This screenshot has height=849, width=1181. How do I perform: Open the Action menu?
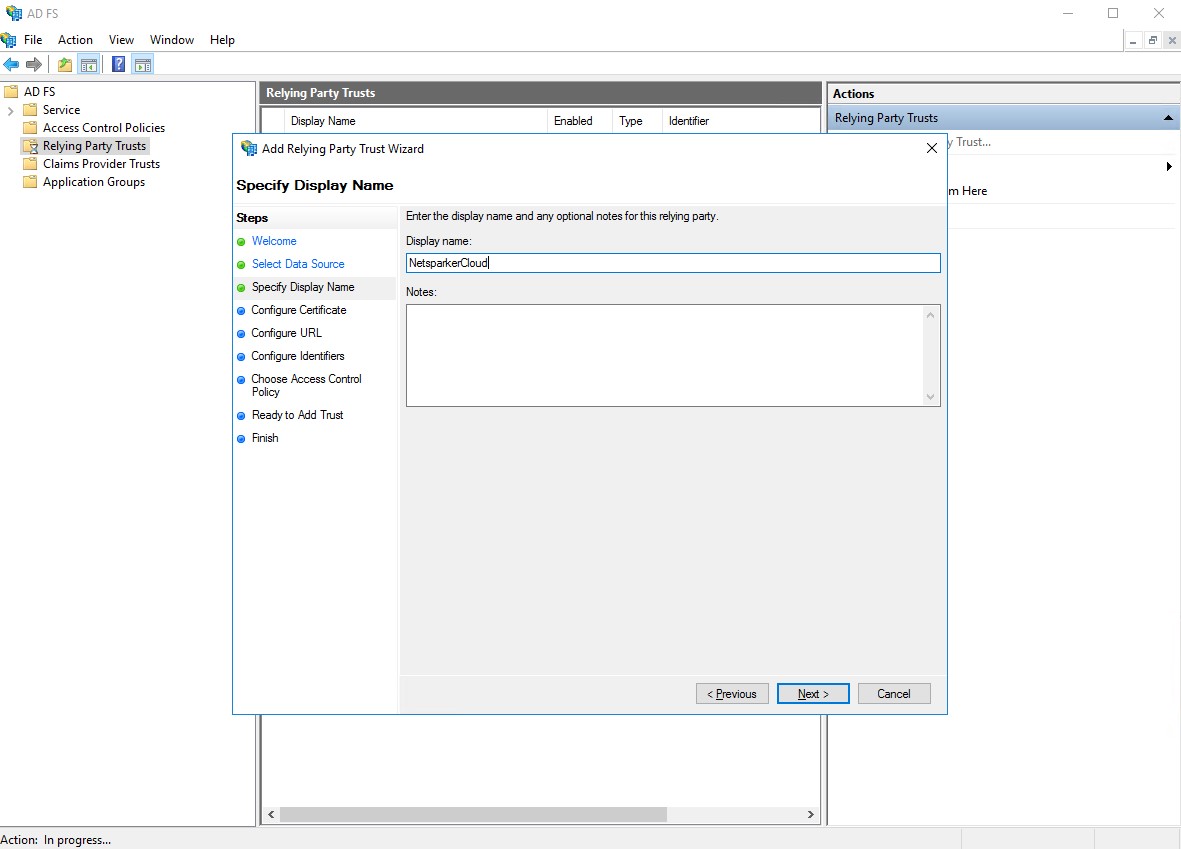coord(75,40)
